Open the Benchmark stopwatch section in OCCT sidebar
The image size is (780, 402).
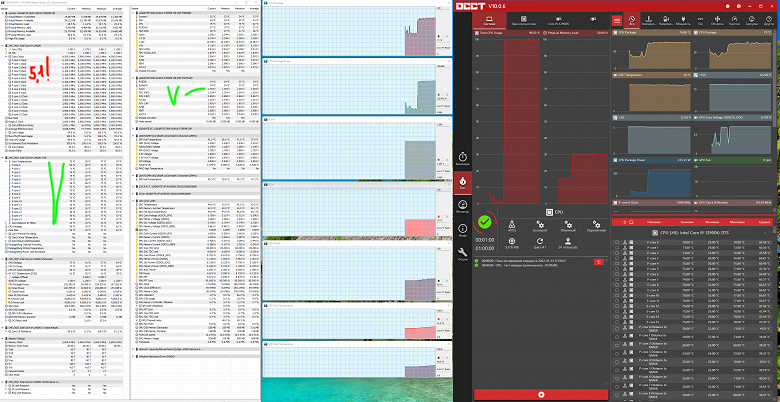[462, 159]
